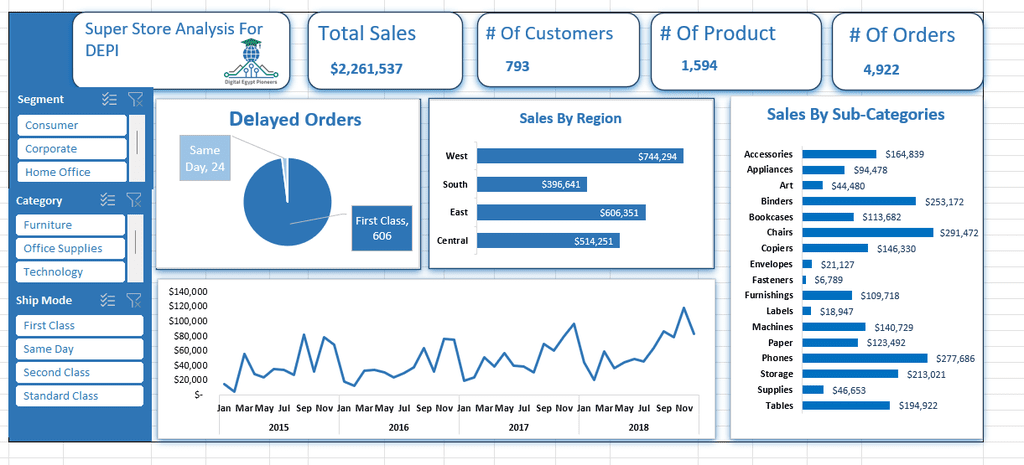Filter by Home Office segment
Image resolution: width=1024 pixels, height=465 pixels.
72,172
